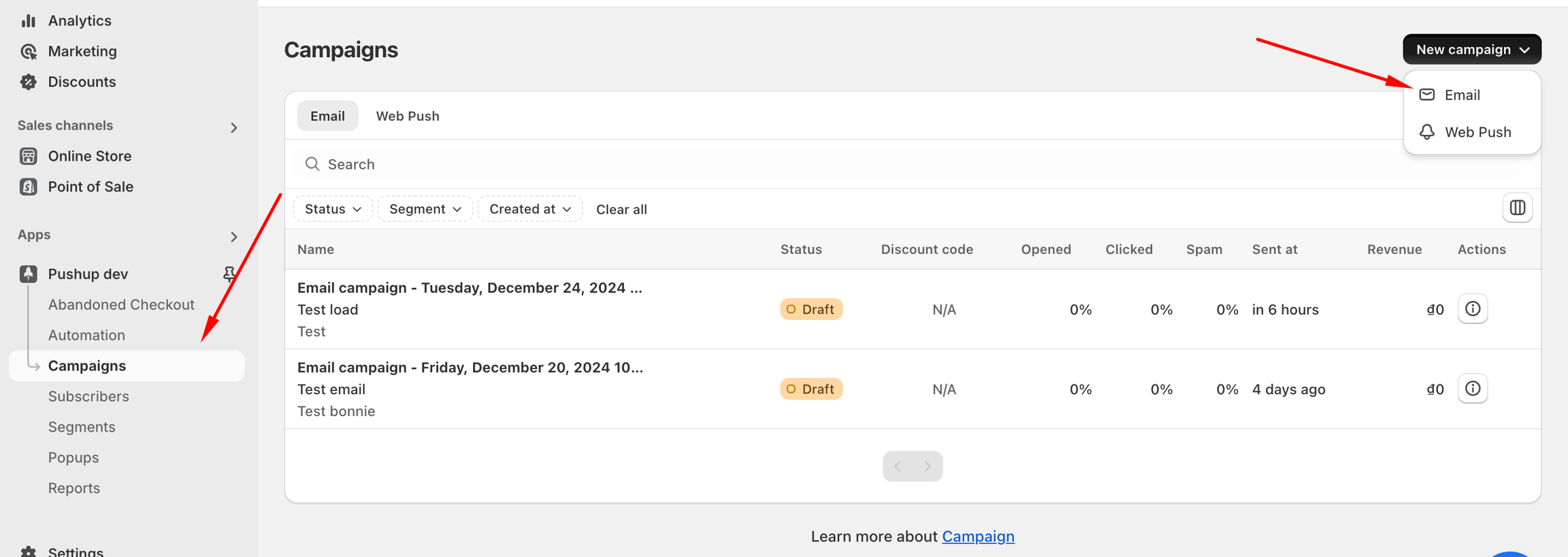The width and height of the screenshot is (1568, 557).
Task: Open the Segment filter dropdown
Action: (425, 209)
